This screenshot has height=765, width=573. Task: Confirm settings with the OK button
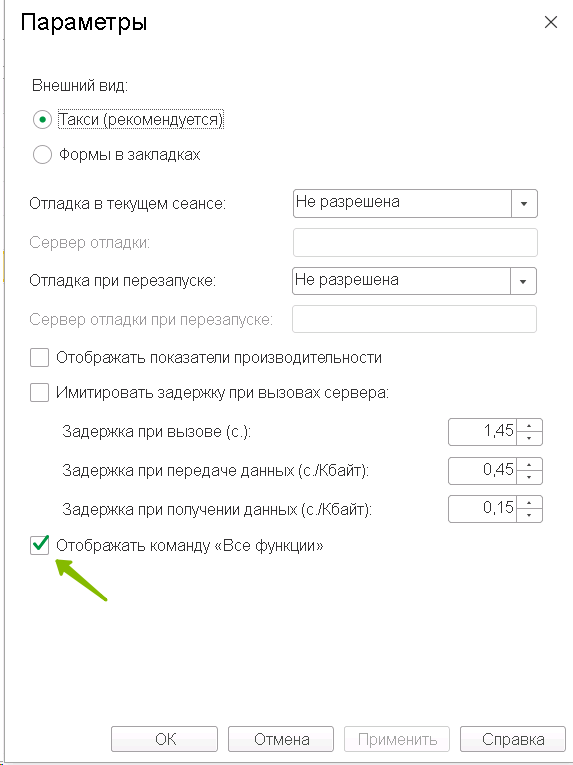[x=164, y=739]
